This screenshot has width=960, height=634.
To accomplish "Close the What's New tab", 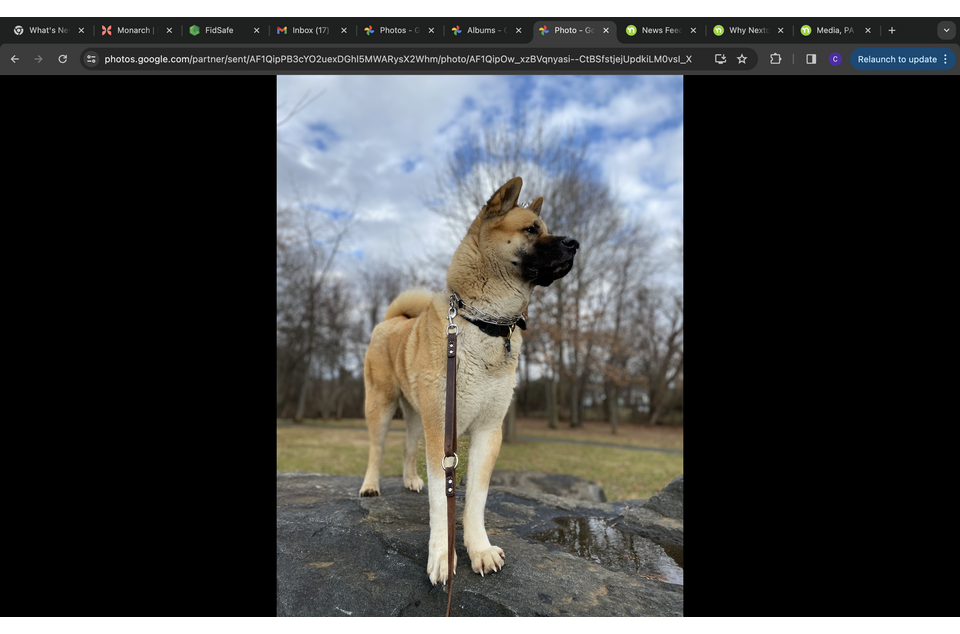I will coord(81,30).
